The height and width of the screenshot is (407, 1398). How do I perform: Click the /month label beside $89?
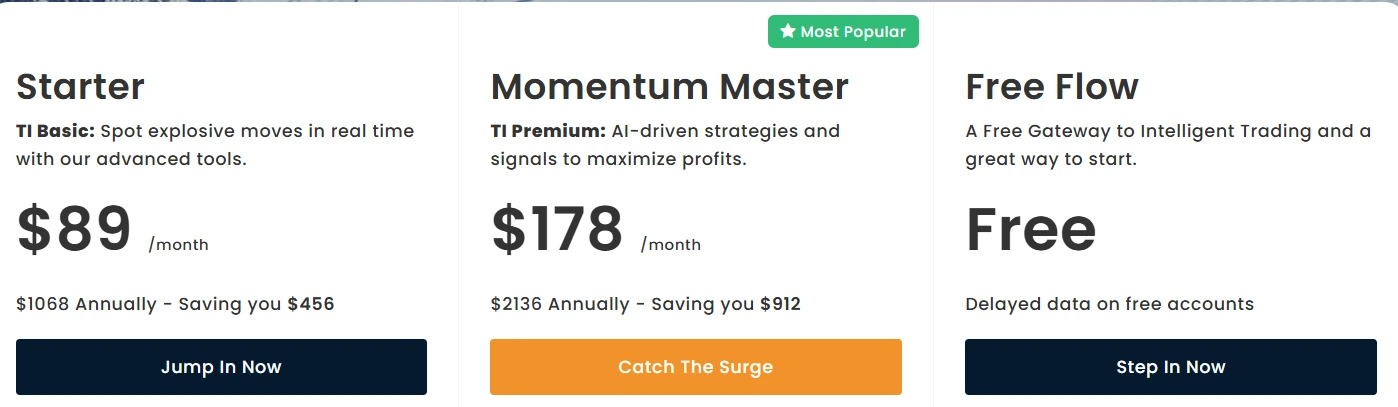point(178,244)
